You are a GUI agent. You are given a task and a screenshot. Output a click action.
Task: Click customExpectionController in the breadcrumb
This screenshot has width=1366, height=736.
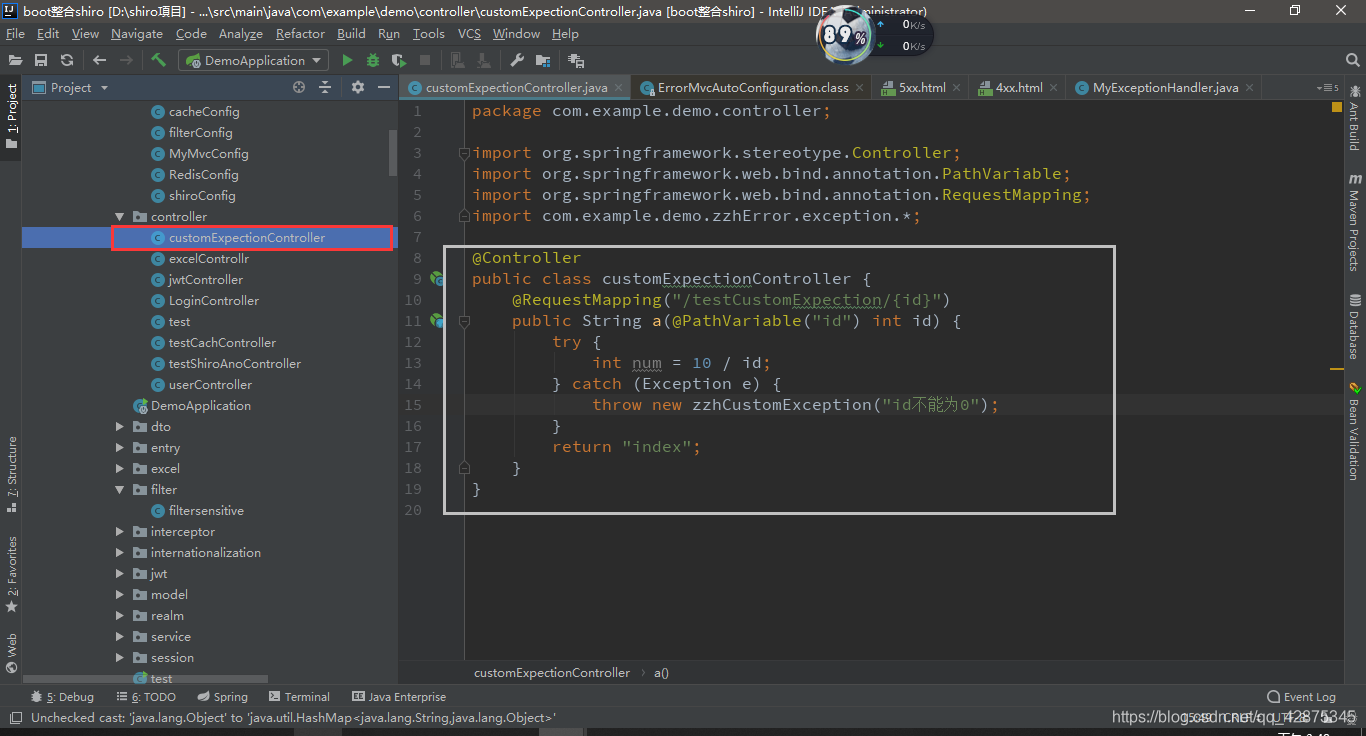click(552, 673)
